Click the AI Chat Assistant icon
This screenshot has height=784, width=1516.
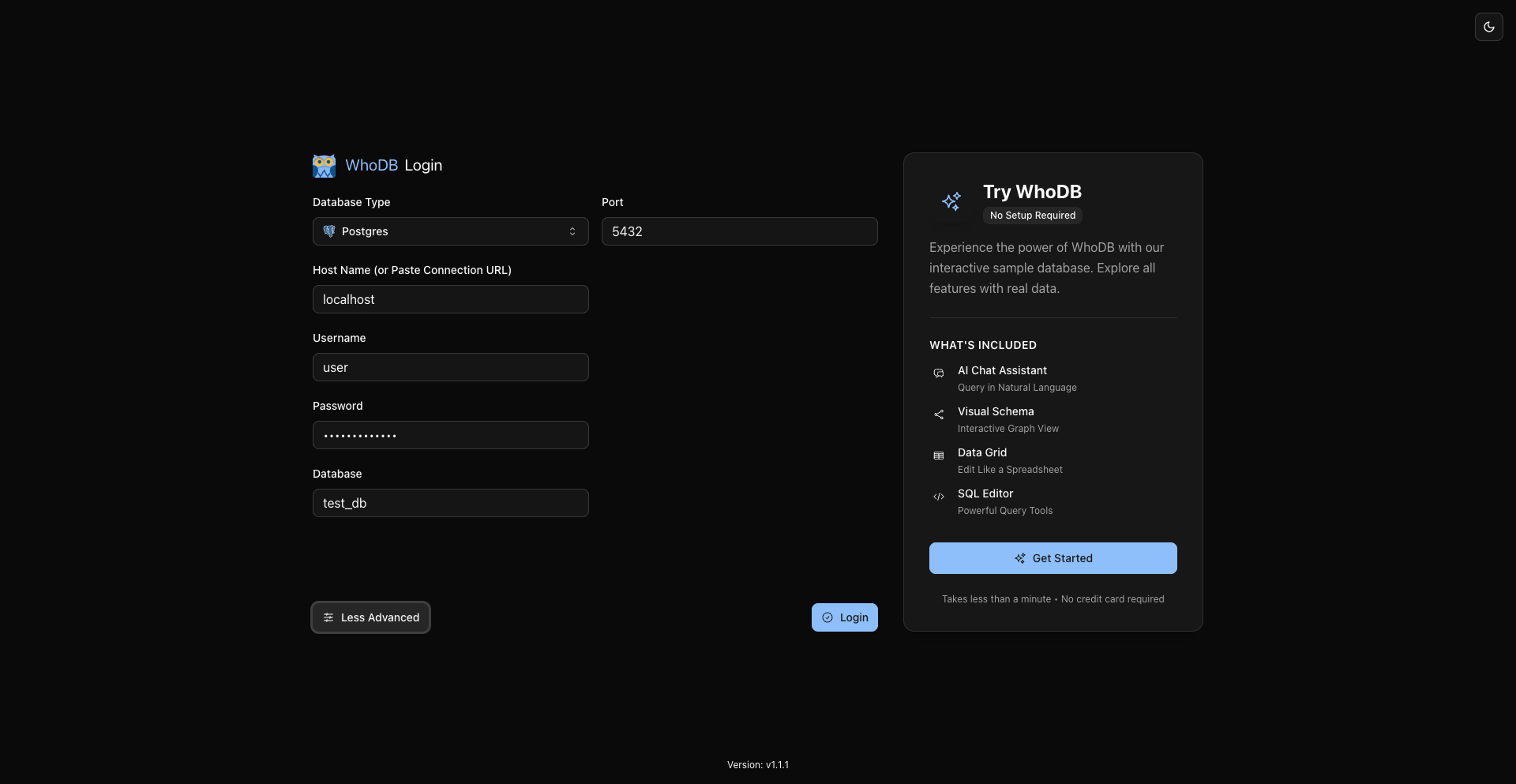point(939,373)
